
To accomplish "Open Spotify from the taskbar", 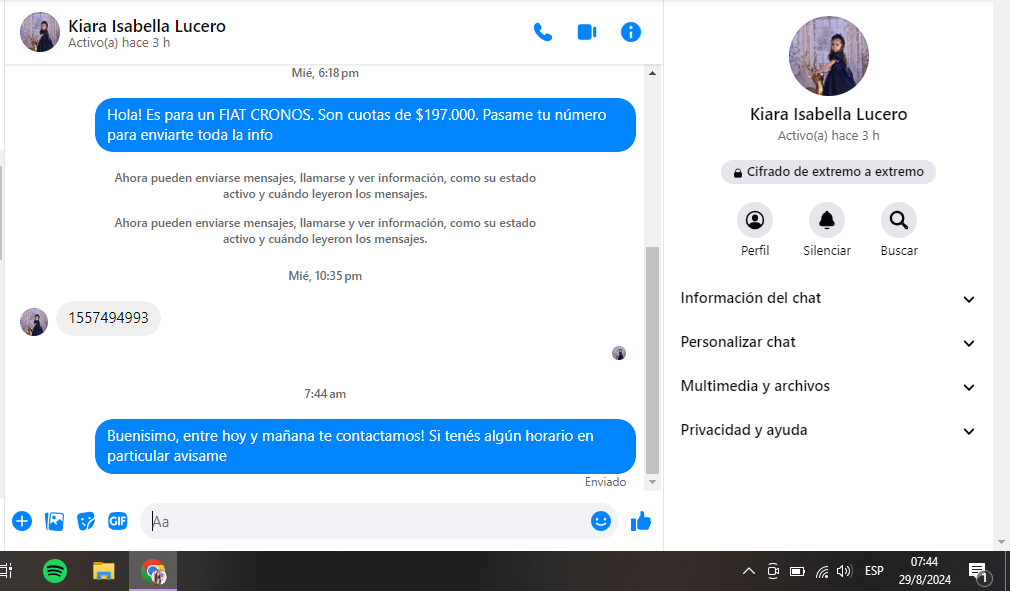I will point(56,571).
